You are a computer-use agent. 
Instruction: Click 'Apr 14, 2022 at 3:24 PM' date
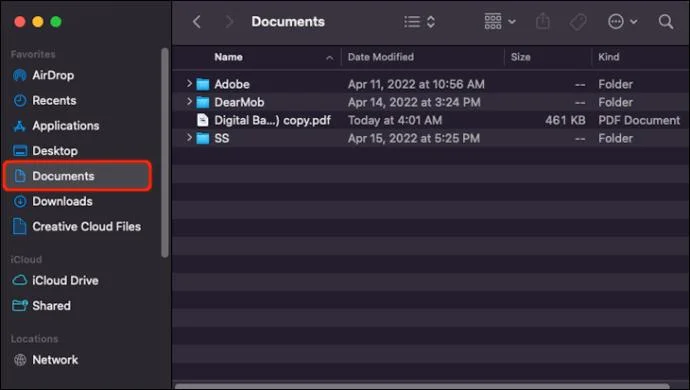pyautogui.click(x=414, y=102)
